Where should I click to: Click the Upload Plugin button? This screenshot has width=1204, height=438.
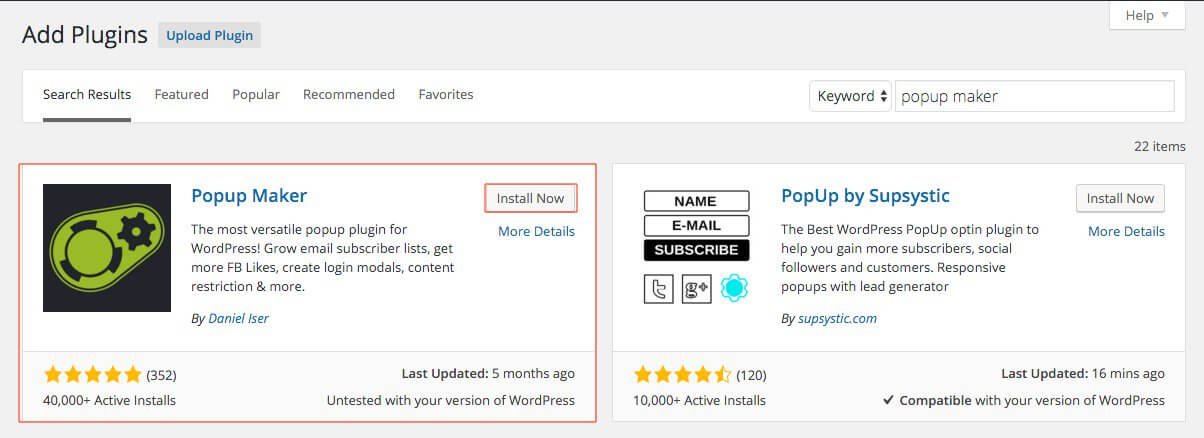(210, 36)
